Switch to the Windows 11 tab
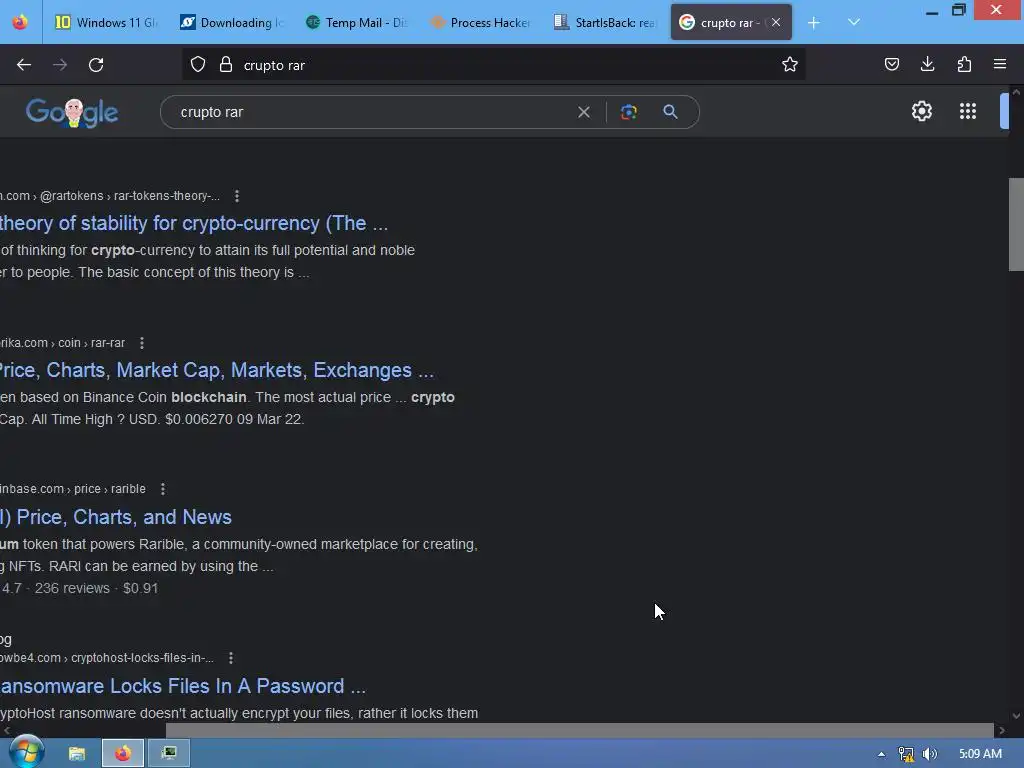This screenshot has width=1024, height=768. 106,22
